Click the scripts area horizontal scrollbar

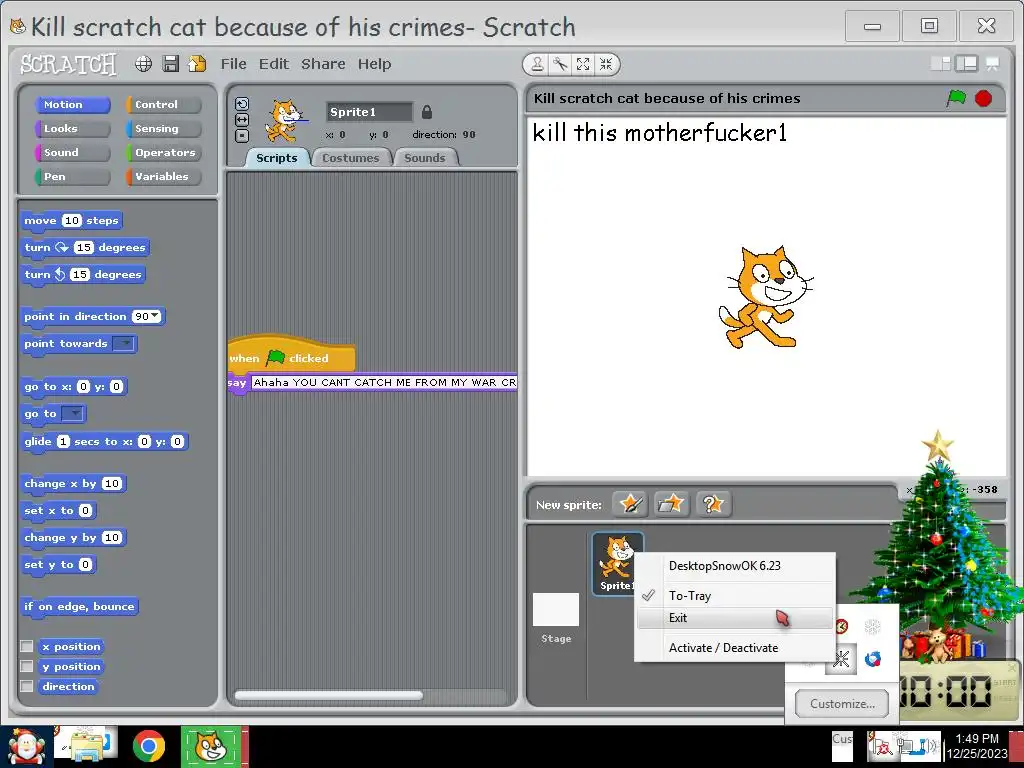[x=328, y=696]
